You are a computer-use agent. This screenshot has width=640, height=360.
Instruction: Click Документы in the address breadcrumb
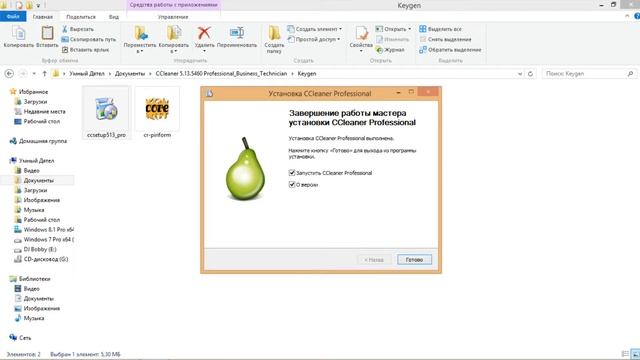(x=130, y=73)
